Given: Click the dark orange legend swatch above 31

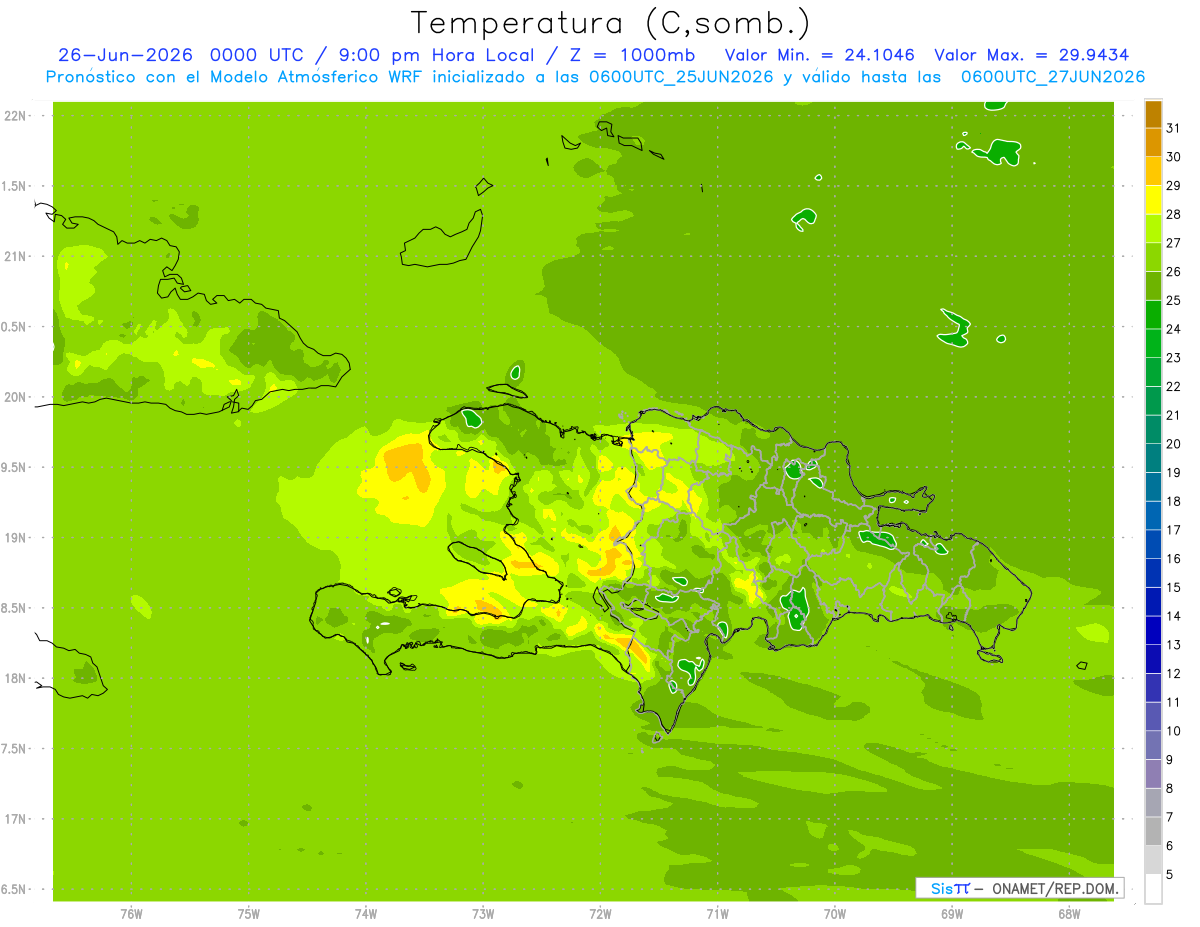Looking at the screenshot, I should coord(1153,114).
